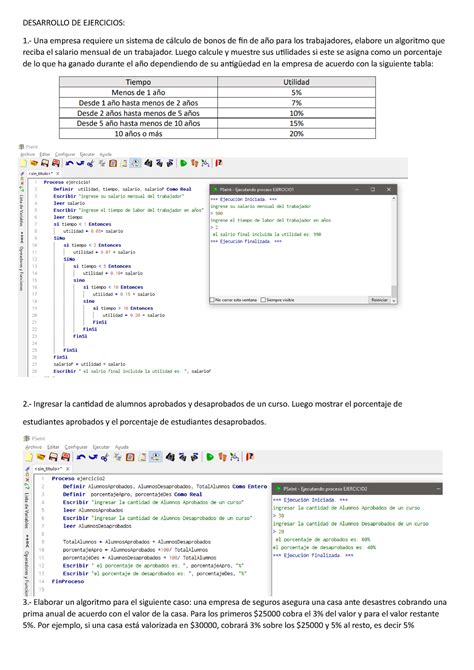Click the flowchart diagram icon in the ejercicio2 toolbar

(x=235, y=457)
